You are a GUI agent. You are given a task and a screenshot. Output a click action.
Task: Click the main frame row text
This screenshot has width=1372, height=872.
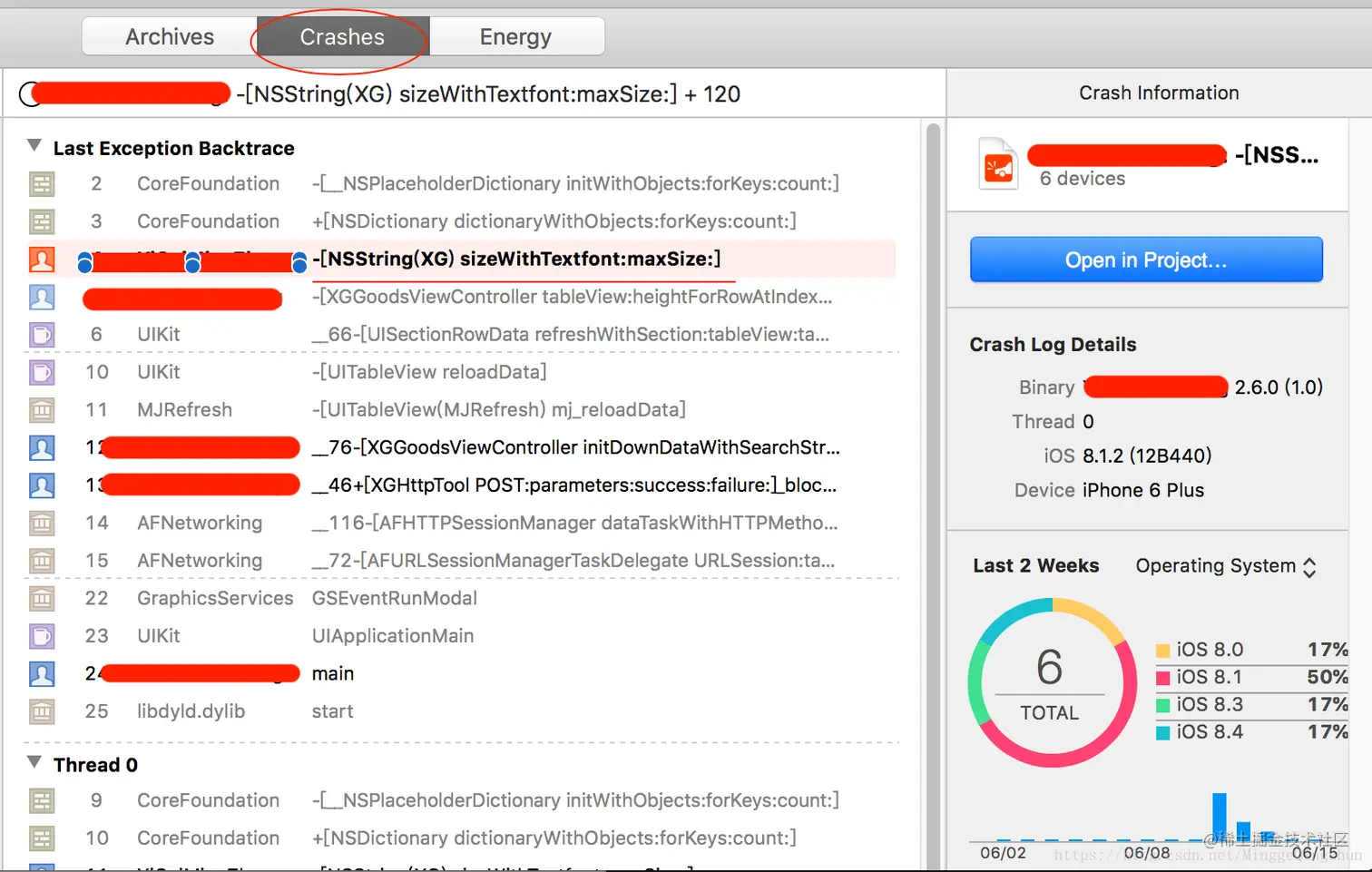tap(333, 673)
